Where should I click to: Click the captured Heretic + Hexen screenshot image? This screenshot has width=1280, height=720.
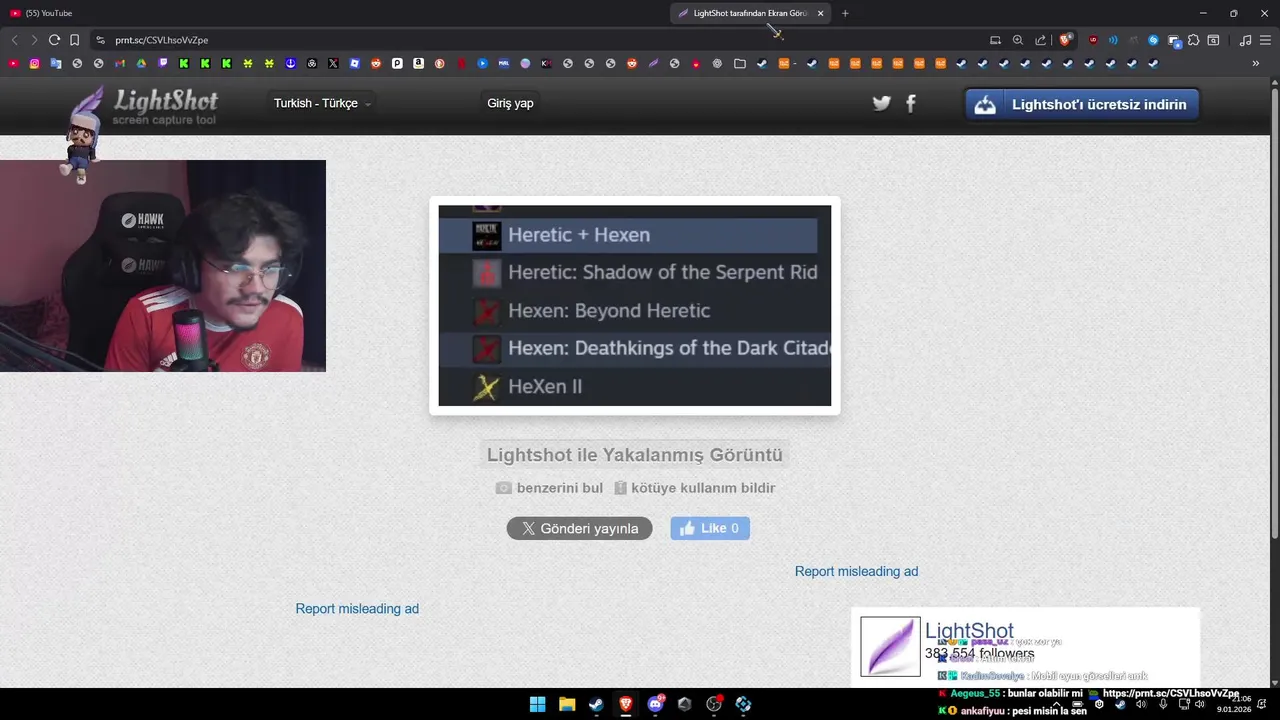[635, 305]
